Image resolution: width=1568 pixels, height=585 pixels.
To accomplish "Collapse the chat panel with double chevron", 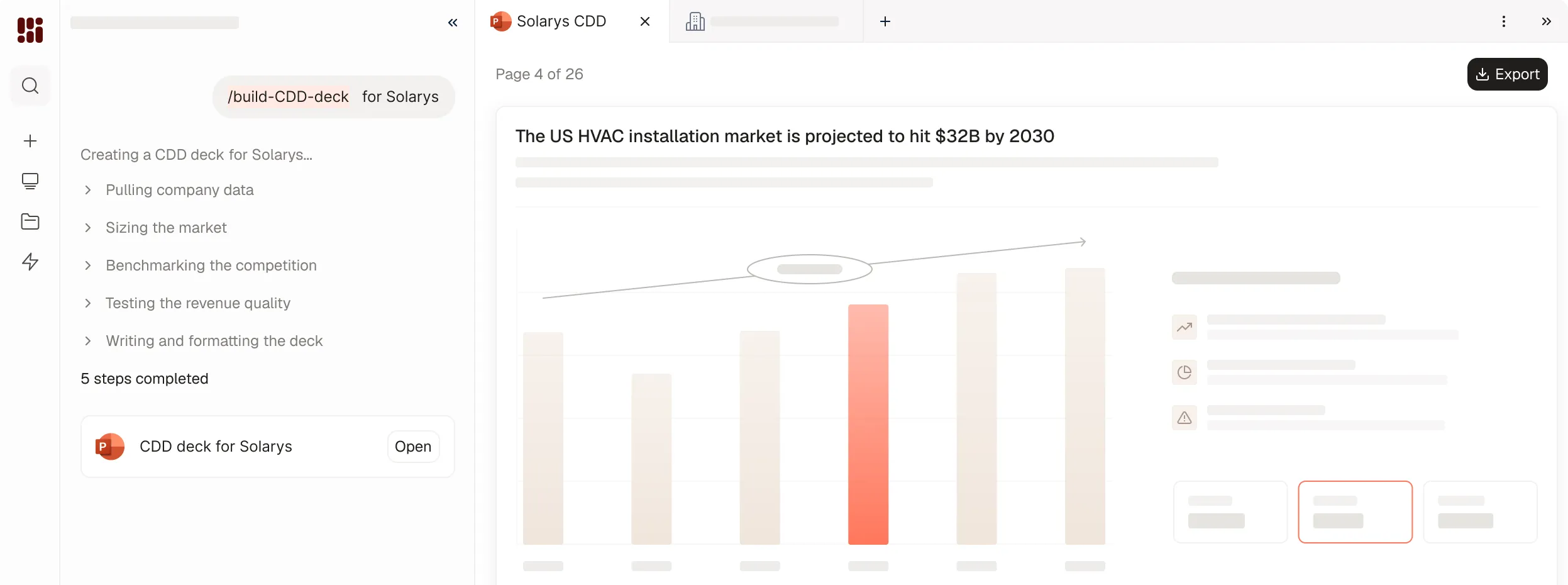I will click(453, 23).
